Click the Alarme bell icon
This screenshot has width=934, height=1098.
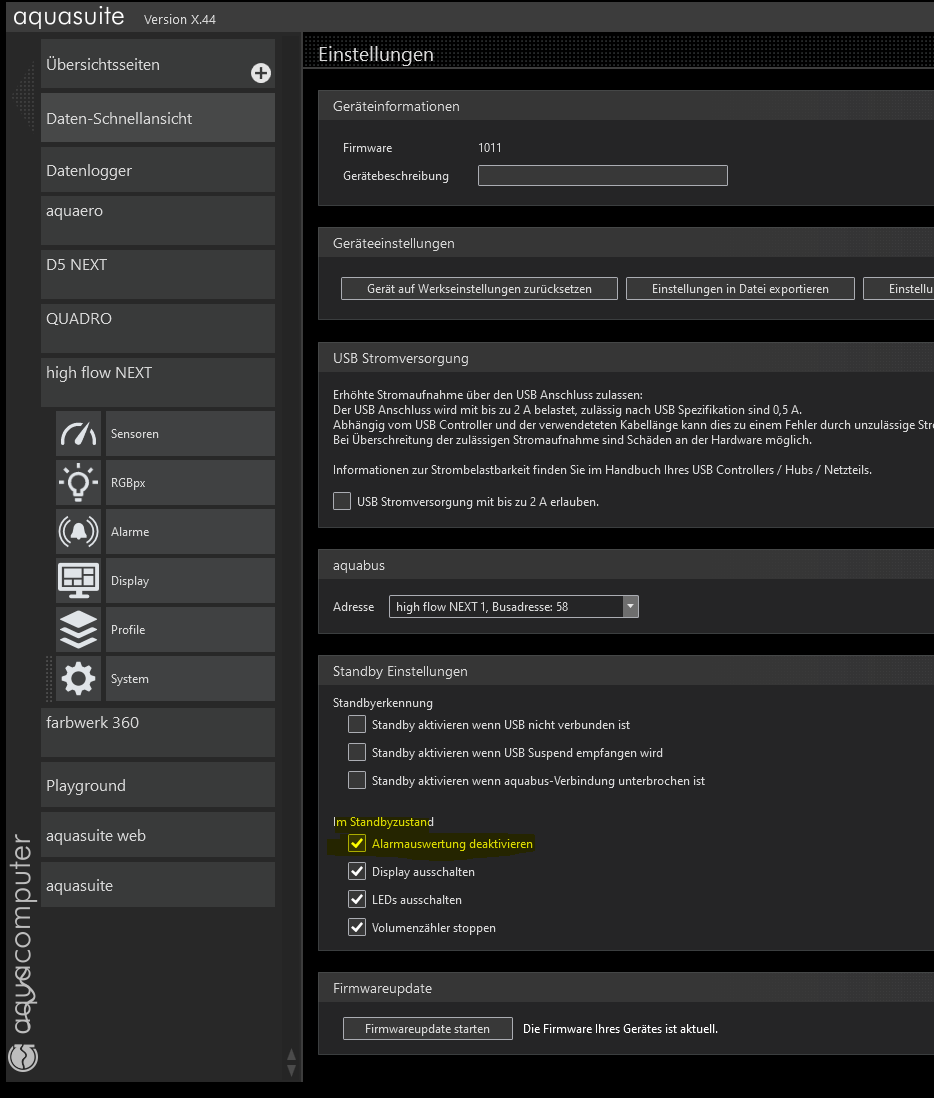[79, 532]
